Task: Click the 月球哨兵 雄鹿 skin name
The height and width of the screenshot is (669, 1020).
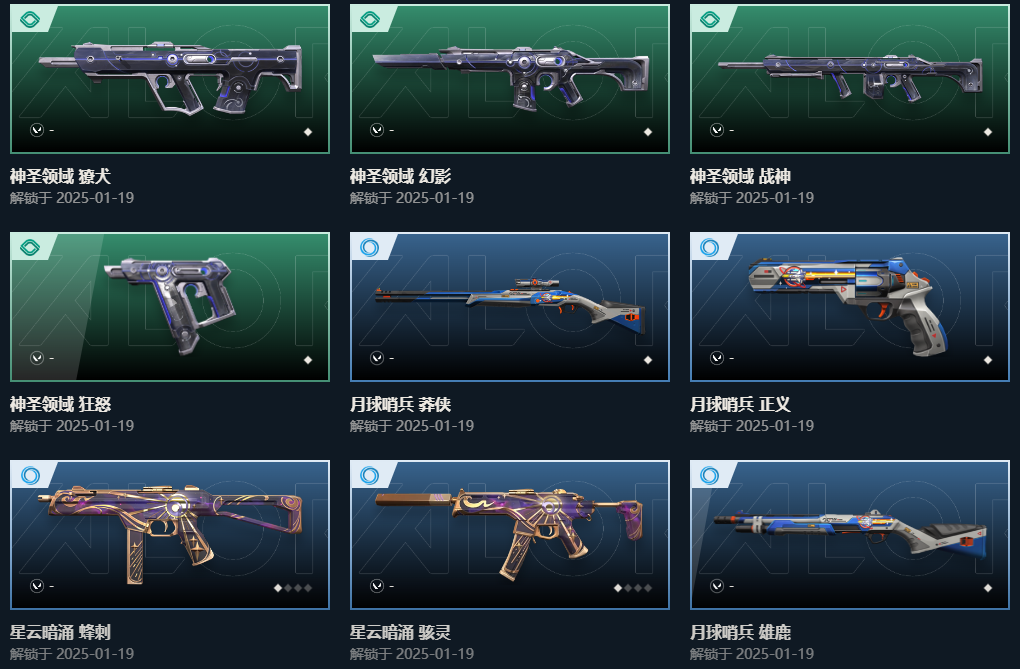Action: (740, 632)
